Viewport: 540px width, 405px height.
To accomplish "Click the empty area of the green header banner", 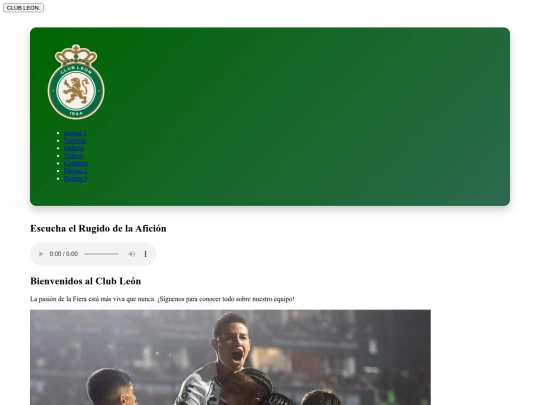I will pos(303,117).
